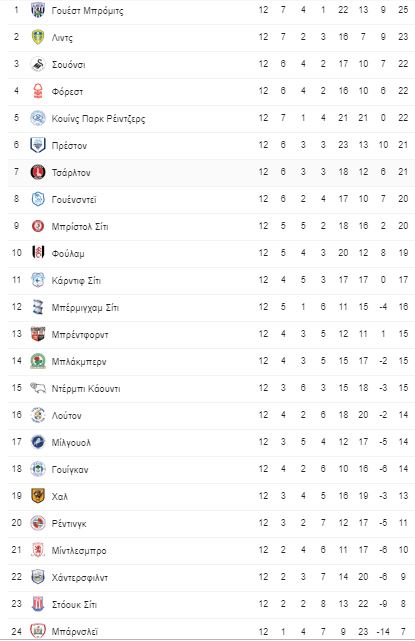Click the Μπρίστολ Σίτι team name
415x641 pixels.
click(80, 226)
